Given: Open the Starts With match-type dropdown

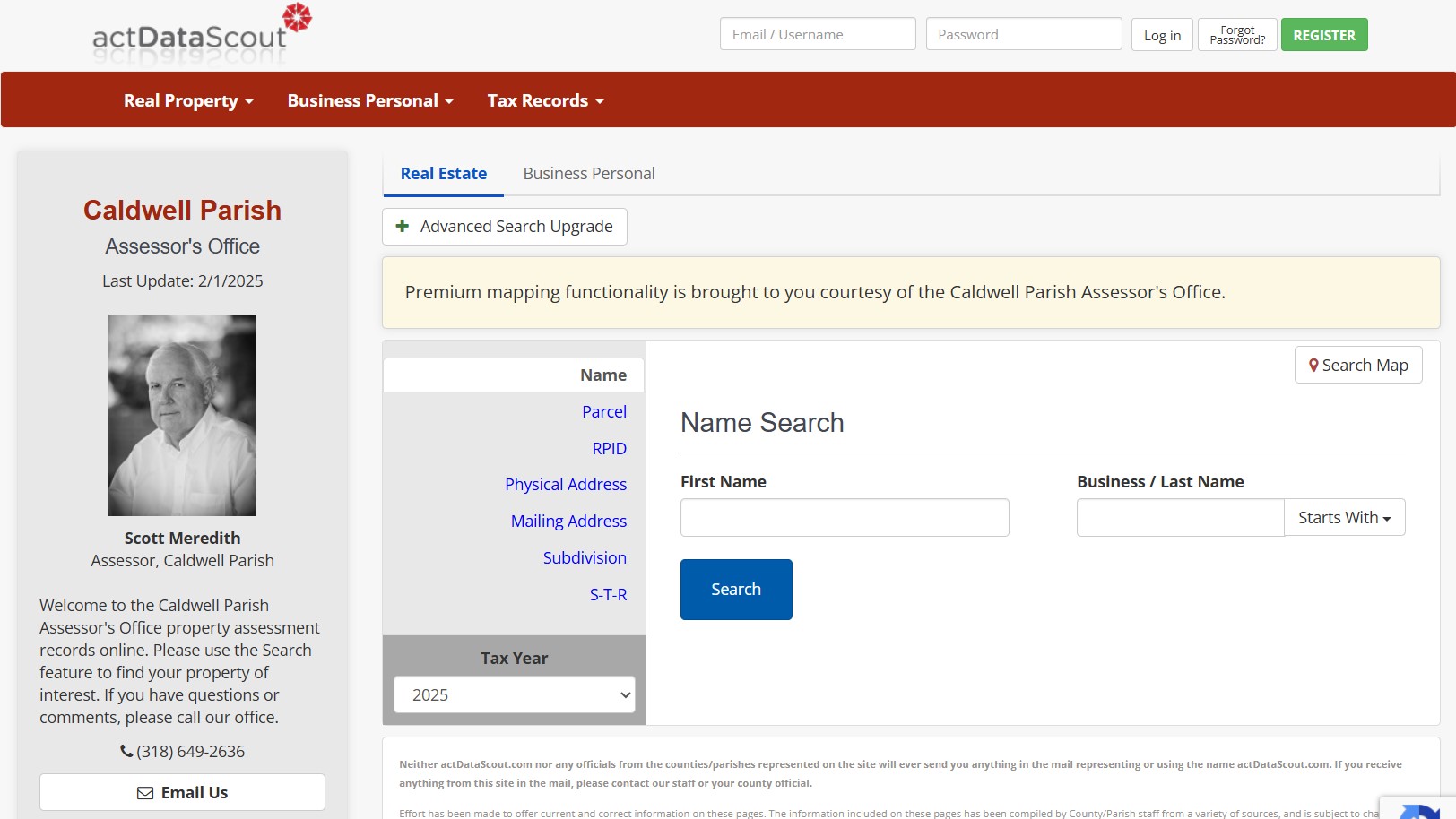Looking at the screenshot, I should point(1344,517).
